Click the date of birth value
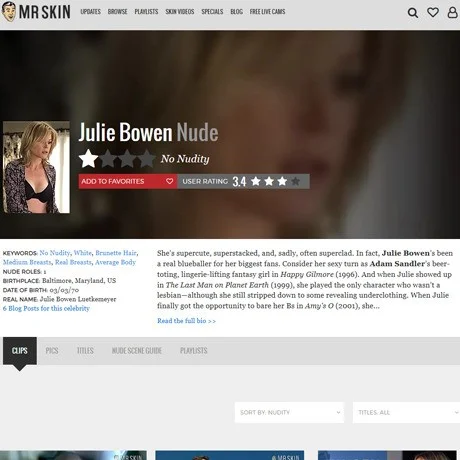The width and height of the screenshot is (460, 460). point(64,290)
